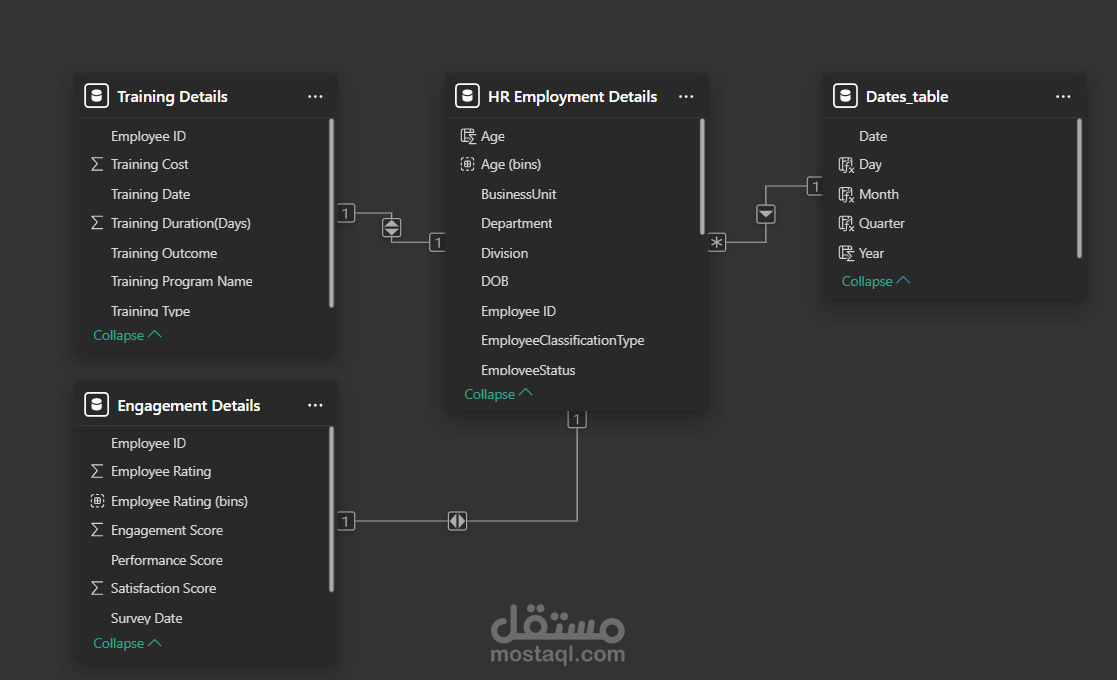Click the sigma icon beside Training Cost

97,164
